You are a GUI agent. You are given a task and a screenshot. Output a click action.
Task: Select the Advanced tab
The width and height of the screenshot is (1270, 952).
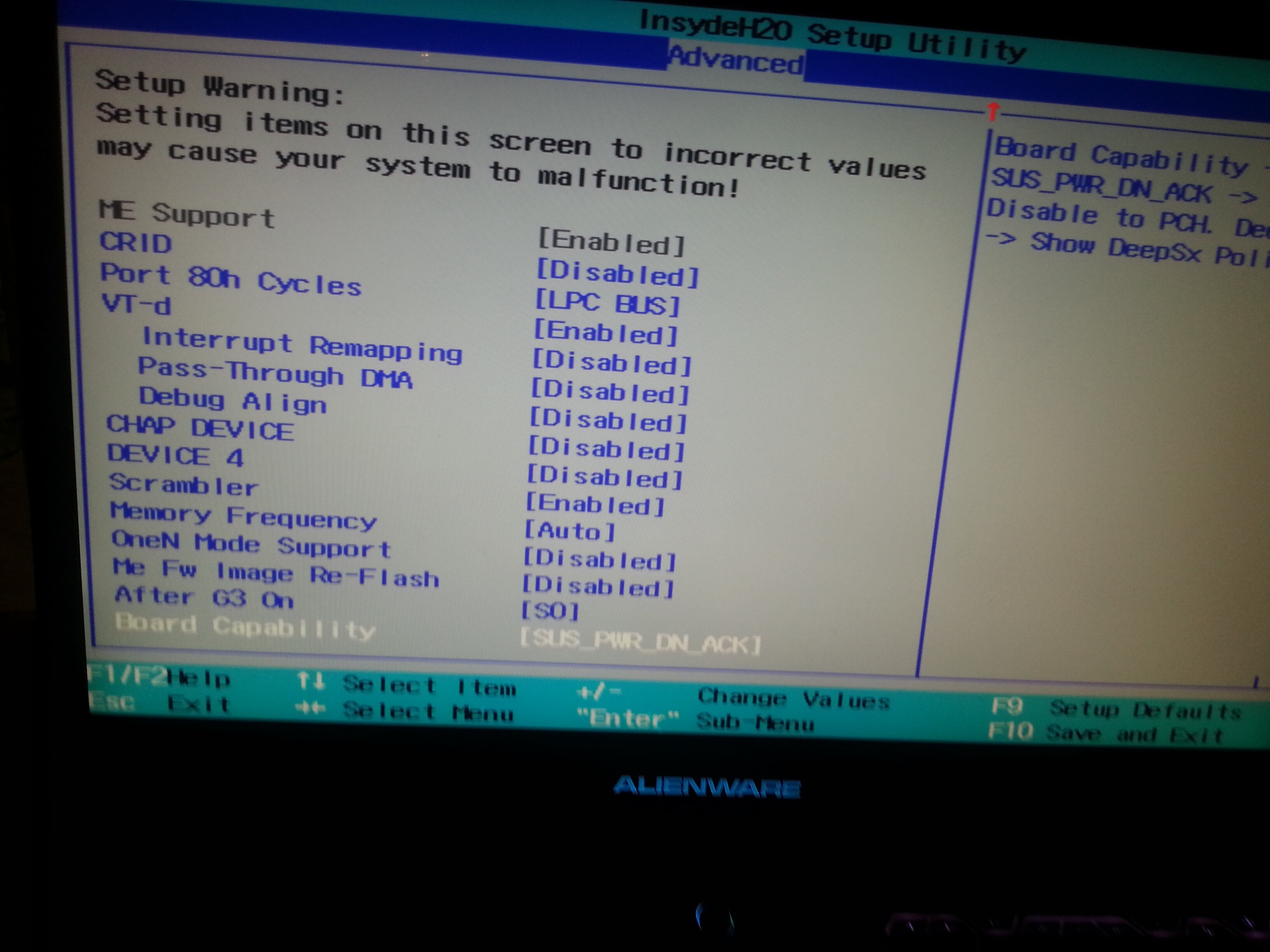(736, 59)
